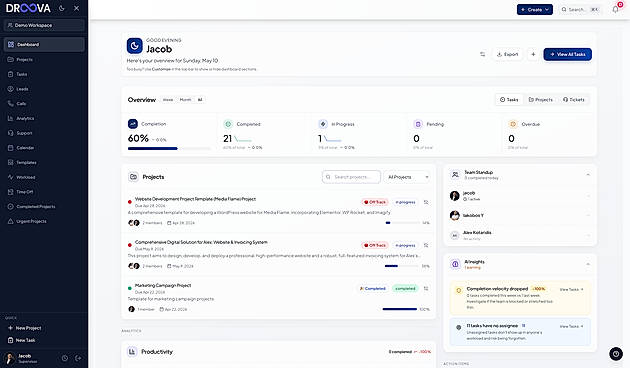Viewport: 630px width, 368px height.
Task: Switch overview to Projects tab
Action: click(540, 100)
